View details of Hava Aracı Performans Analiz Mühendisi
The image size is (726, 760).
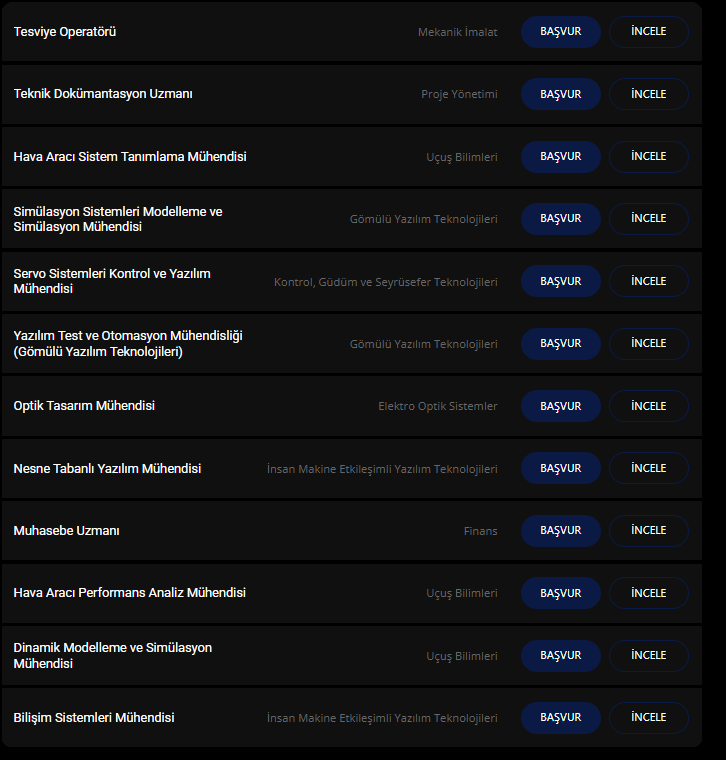tap(648, 593)
